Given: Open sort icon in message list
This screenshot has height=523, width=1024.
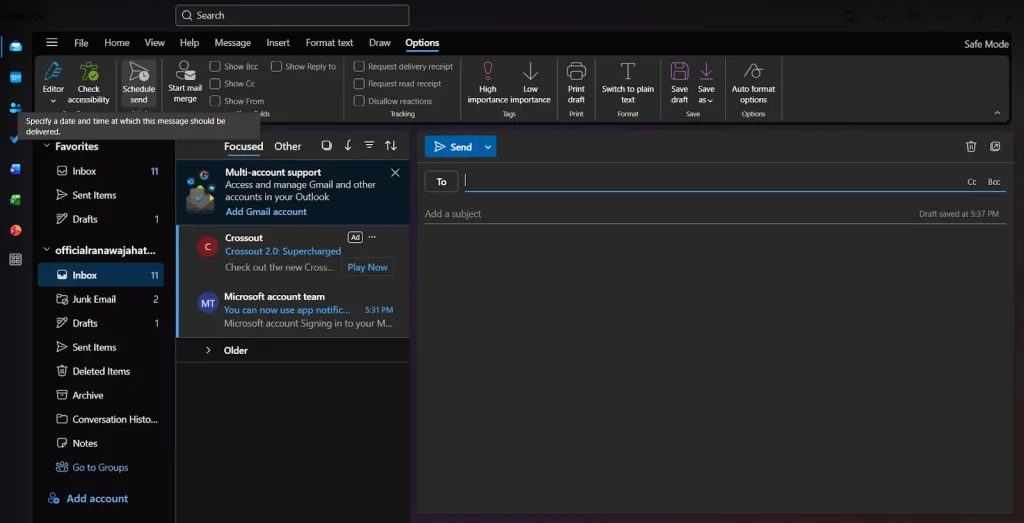Looking at the screenshot, I should pos(391,146).
